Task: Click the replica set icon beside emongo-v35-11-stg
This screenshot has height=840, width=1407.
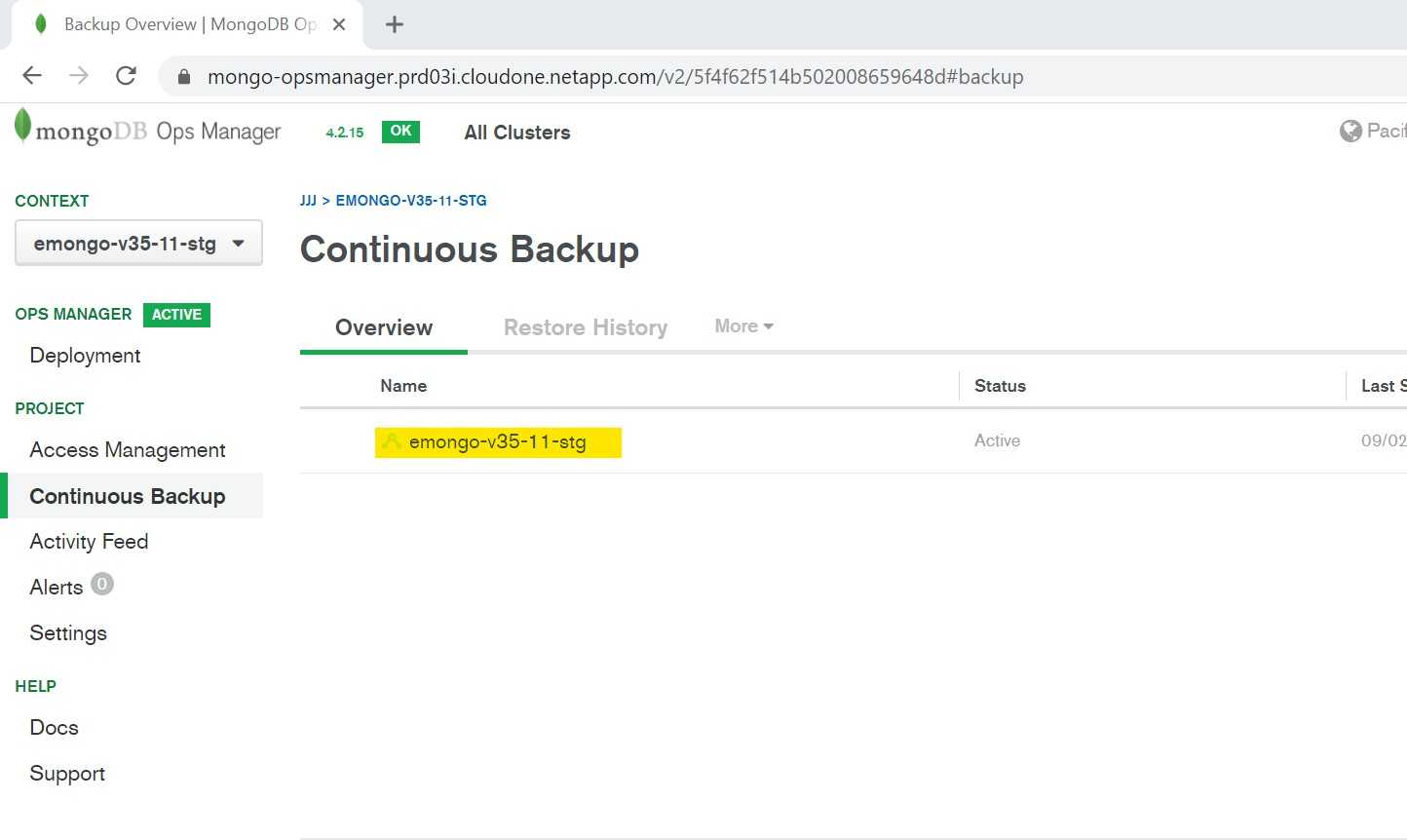Action: point(392,441)
